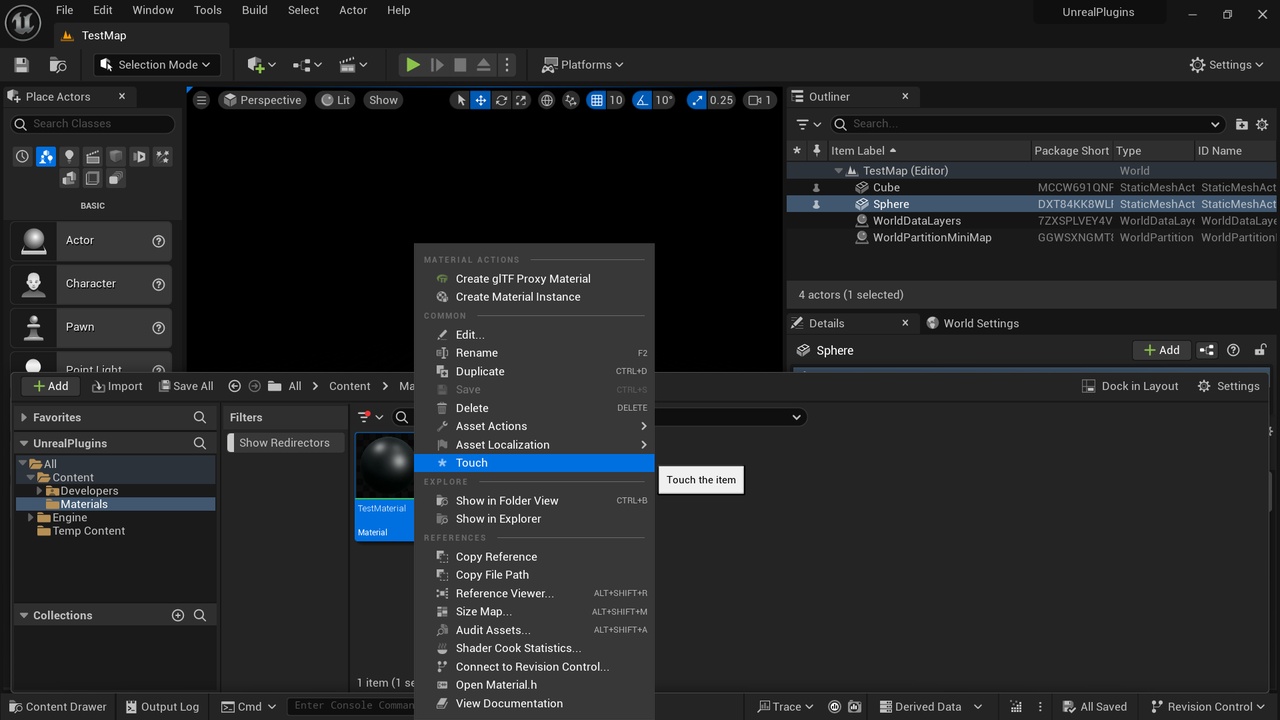Viewport: 1280px width, 720px height.
Task: Choose Touch in the context menu
Action: 534,463
